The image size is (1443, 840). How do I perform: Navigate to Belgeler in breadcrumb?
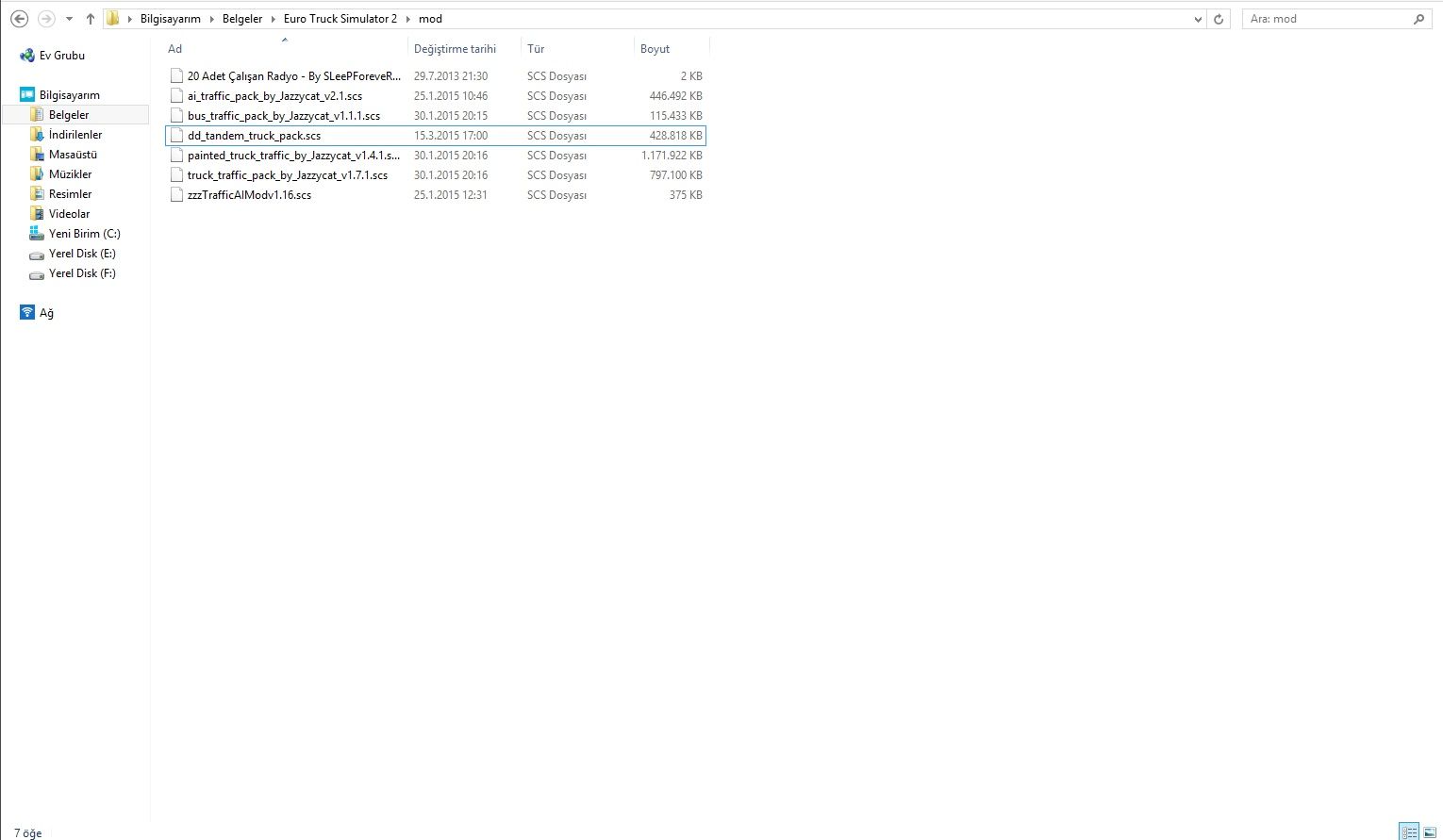click(242, 19)
